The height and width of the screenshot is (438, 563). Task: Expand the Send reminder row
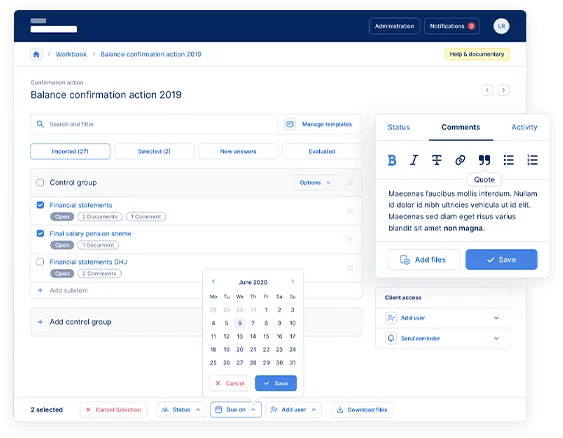click(x=442, y=339)
